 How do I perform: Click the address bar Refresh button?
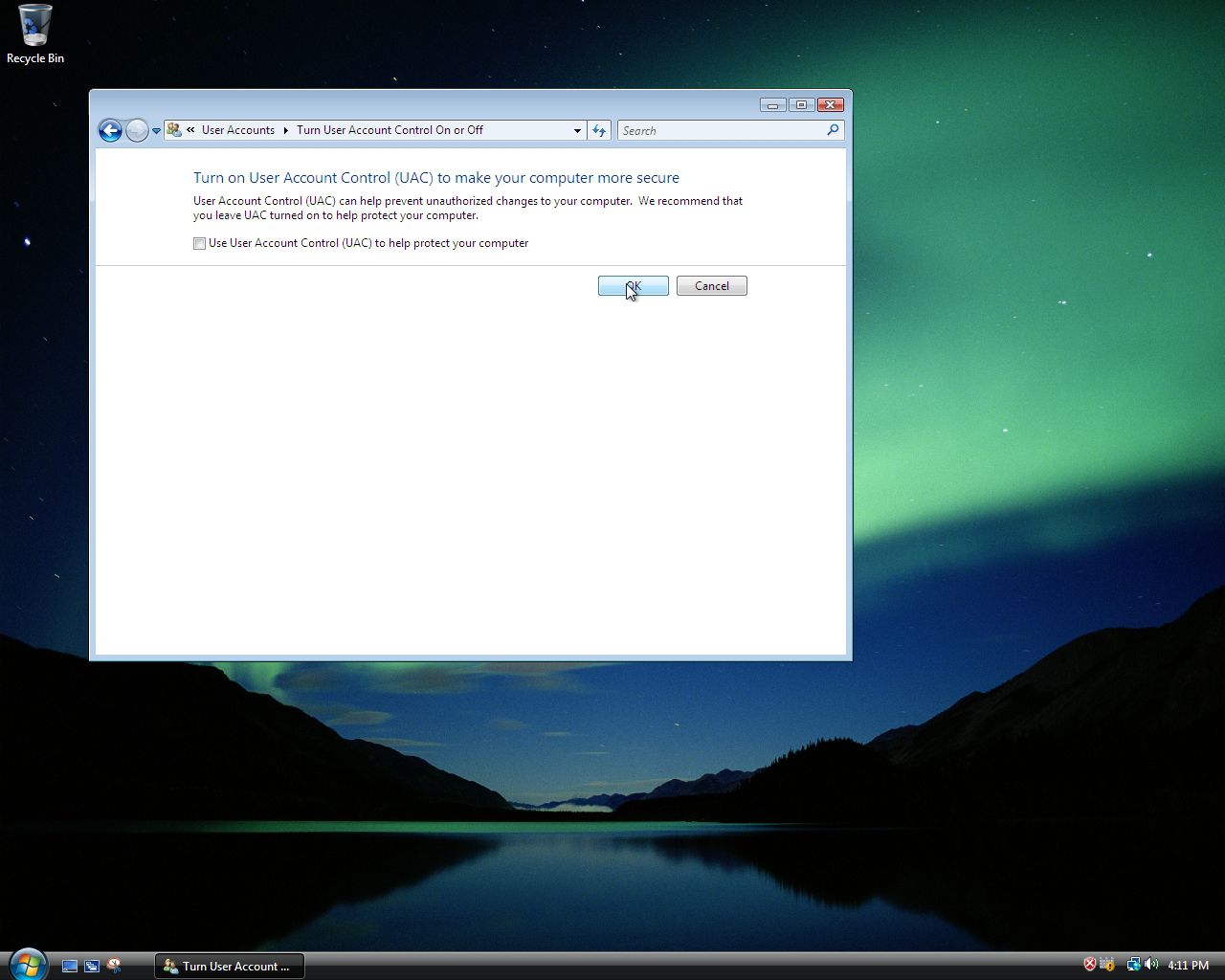[x=599, y=131]
